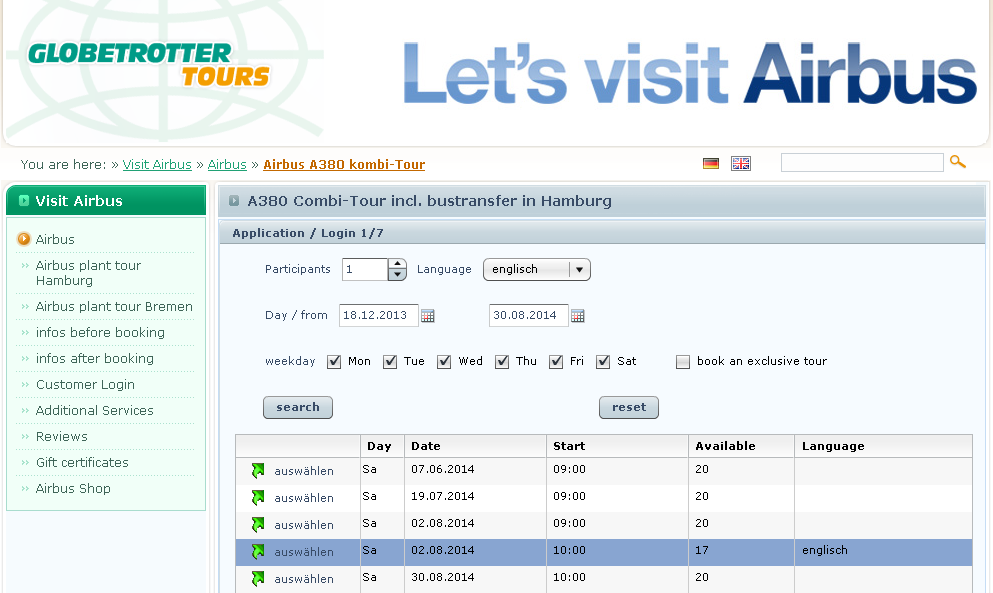This screenshot has height=593, width=993.
Task: Click the from date field 18.12.2013
Action: (x=379, y=316)
